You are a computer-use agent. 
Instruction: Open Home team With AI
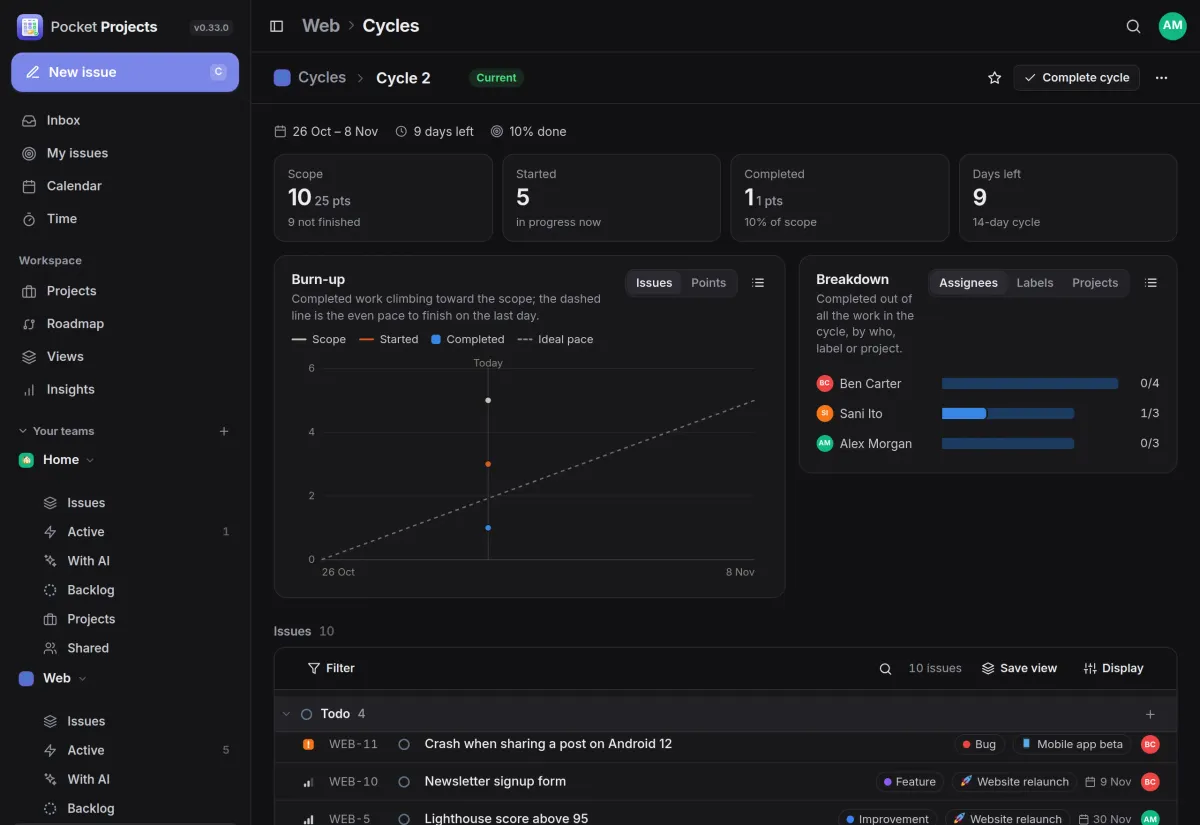(135, 561)
